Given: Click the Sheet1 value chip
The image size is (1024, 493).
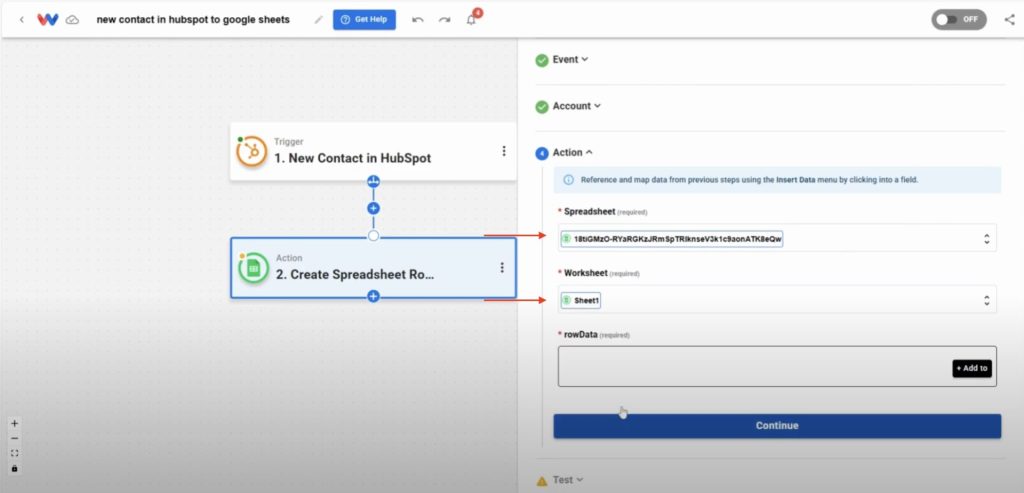Looking at the screenshot, I should point(581,300).
